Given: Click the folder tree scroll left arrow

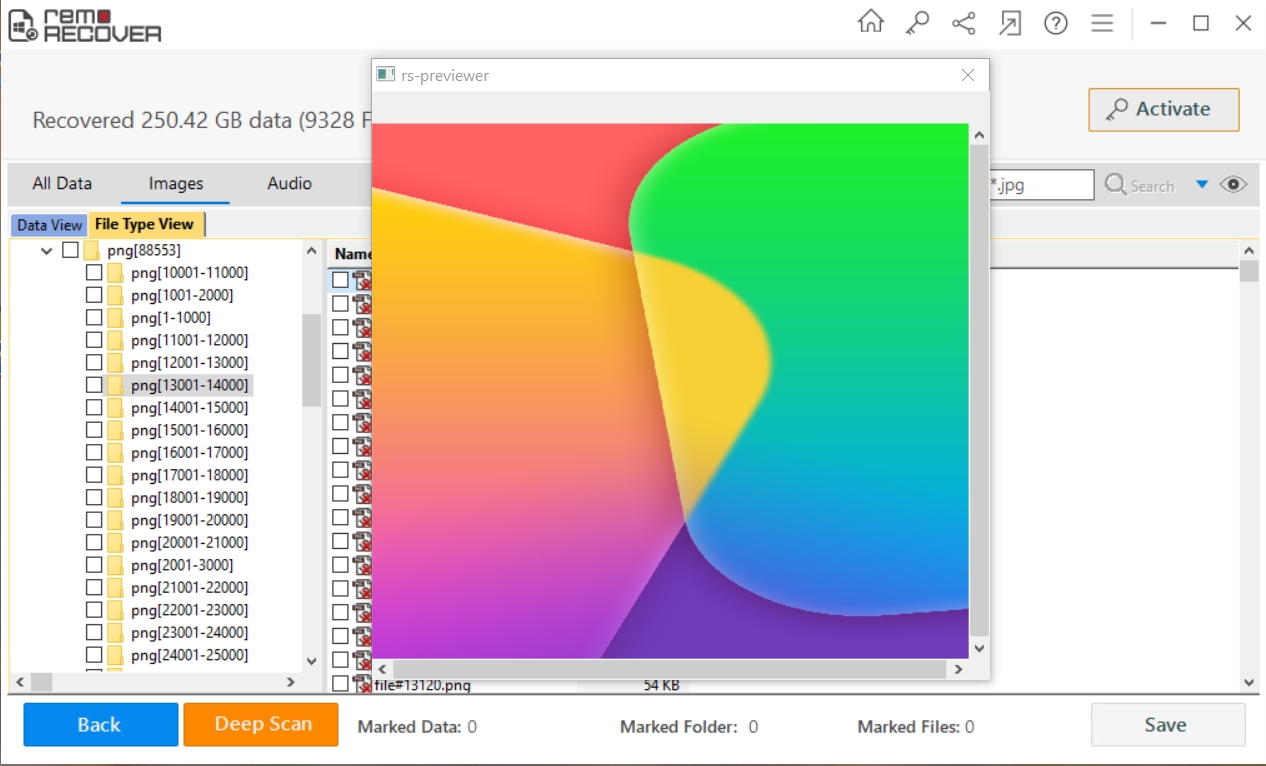Looking at the screenshot, I should (20, 682).
